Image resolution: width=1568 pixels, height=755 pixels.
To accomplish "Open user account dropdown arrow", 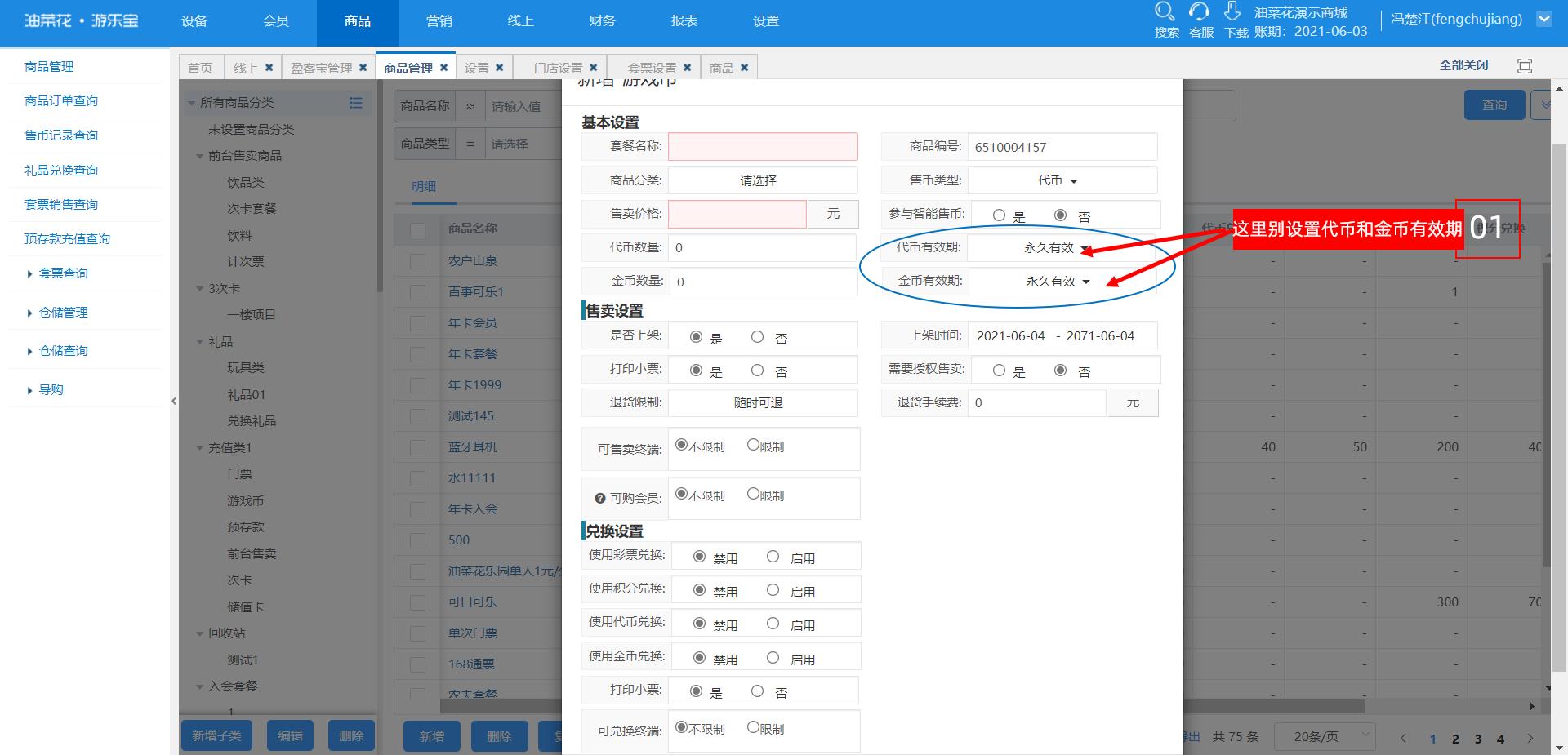I will [1543, 19].
